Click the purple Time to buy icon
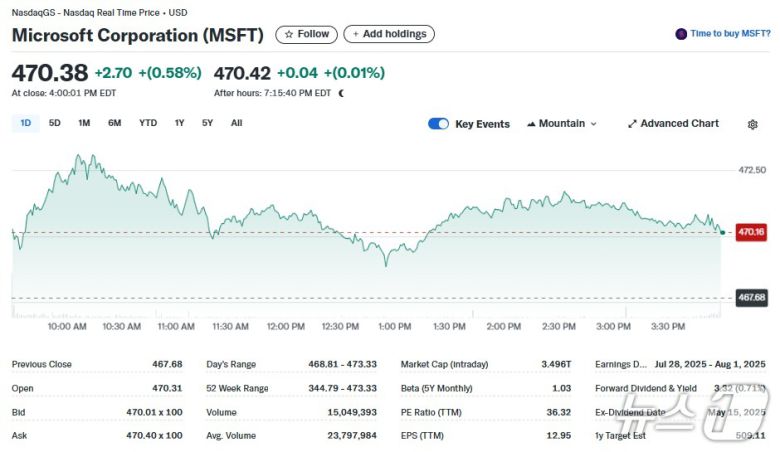This screenshot has height=452, width=780. (681, 34)
